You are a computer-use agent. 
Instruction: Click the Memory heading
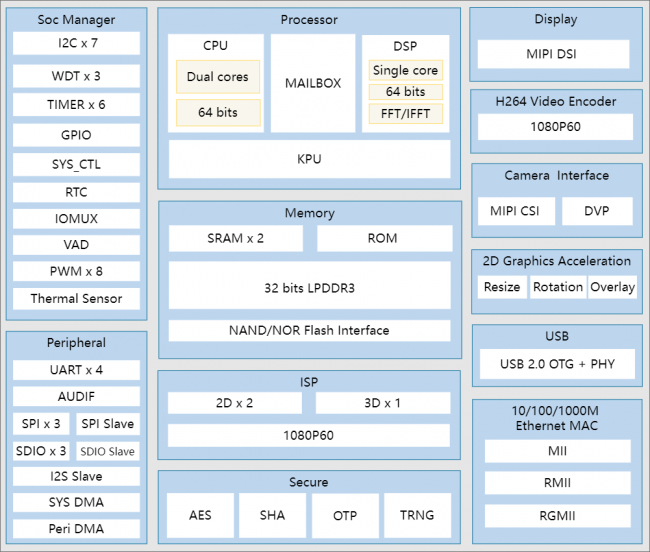point(310,213)
